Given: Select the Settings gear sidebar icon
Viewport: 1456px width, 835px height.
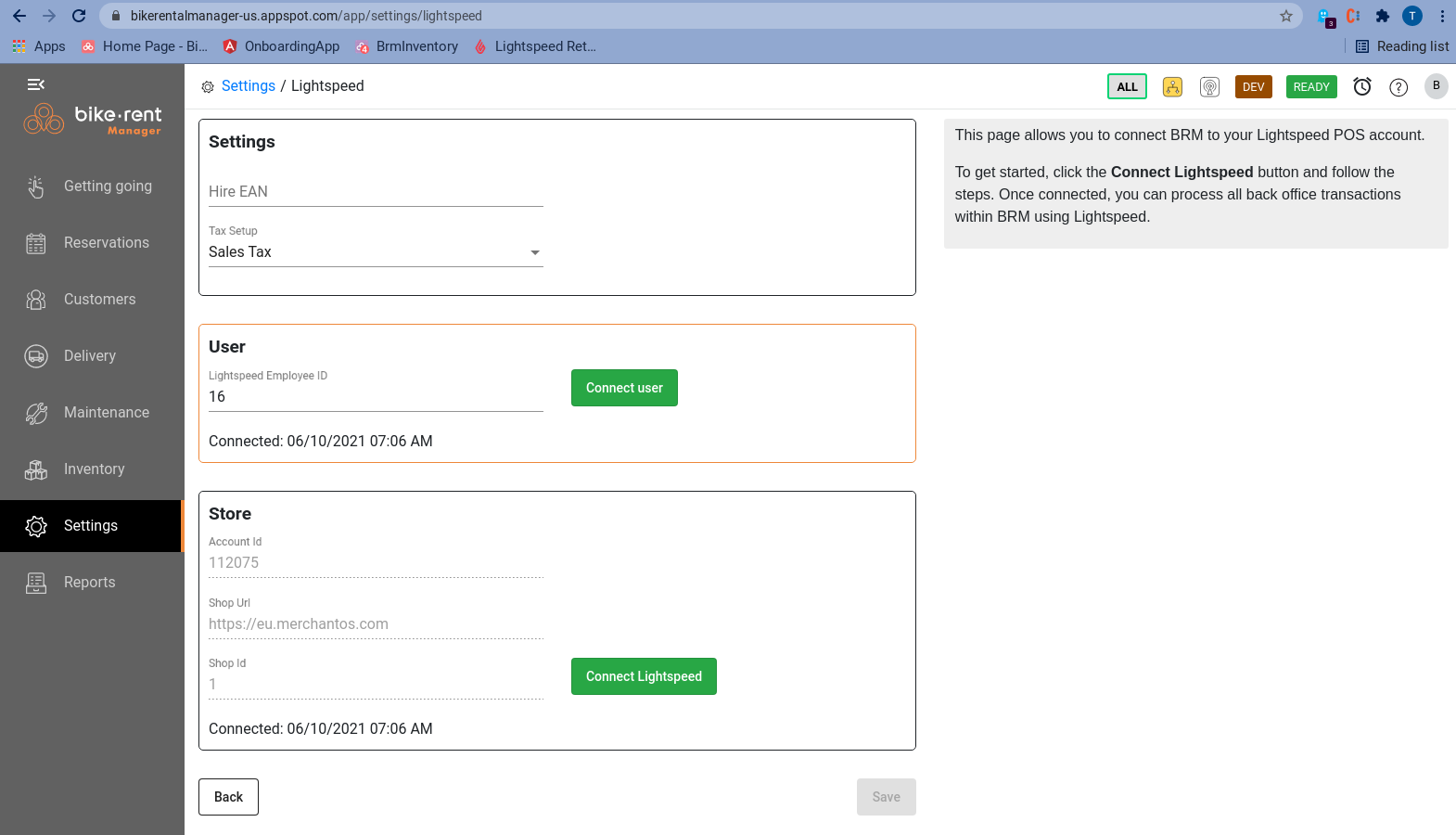Looking at the screenshot, I should click(x=36, y=526).
